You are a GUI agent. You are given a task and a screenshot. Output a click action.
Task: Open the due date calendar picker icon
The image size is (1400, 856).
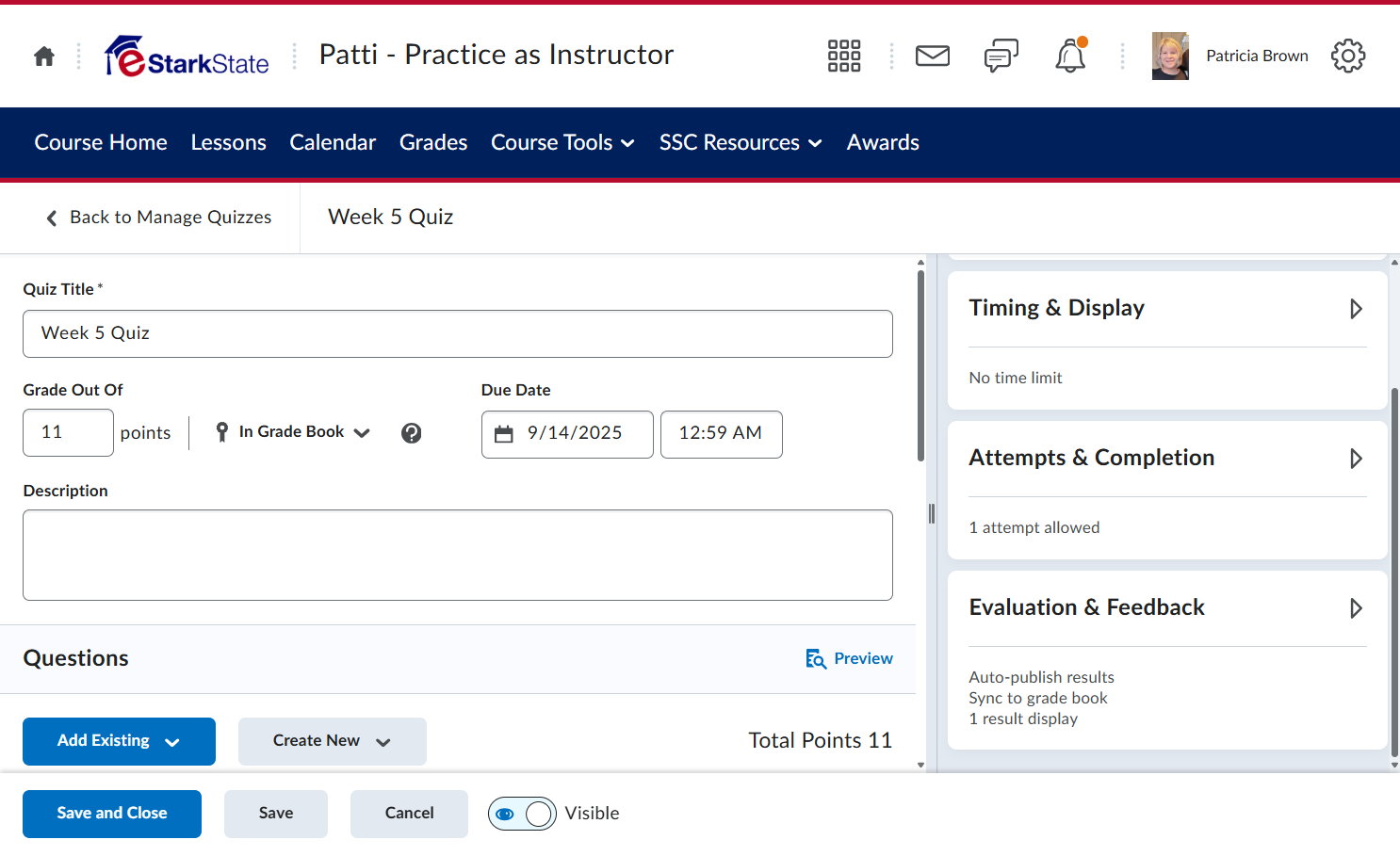[504, 434]
